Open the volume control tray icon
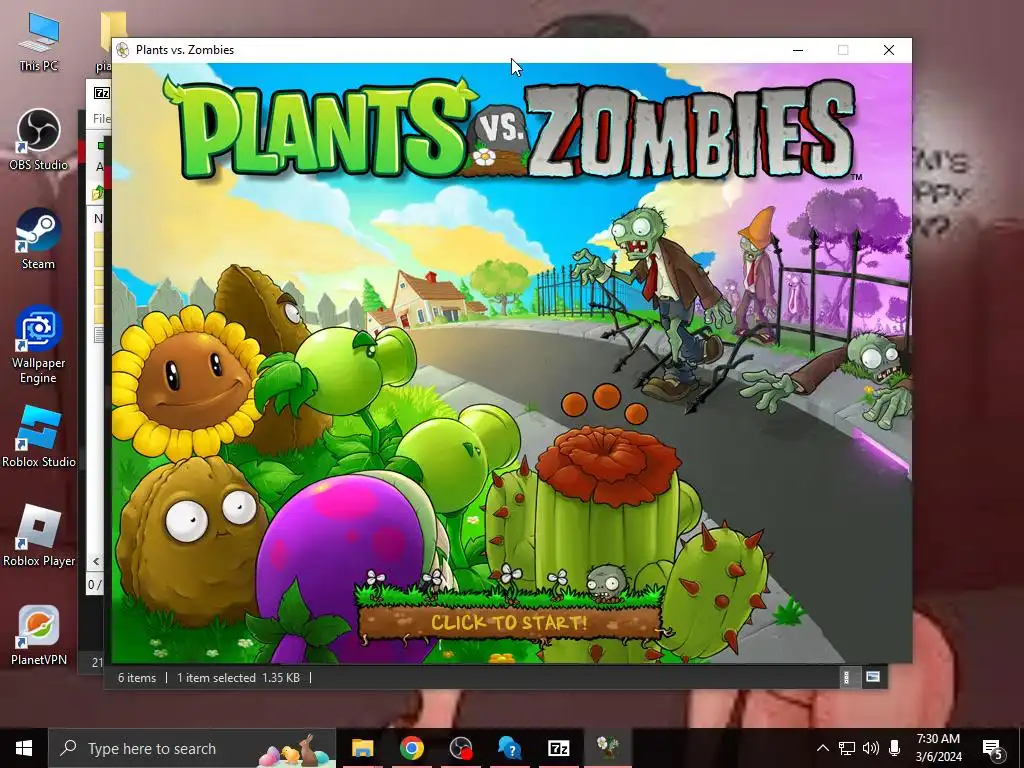1024x768 pixels. click(871, 748)
